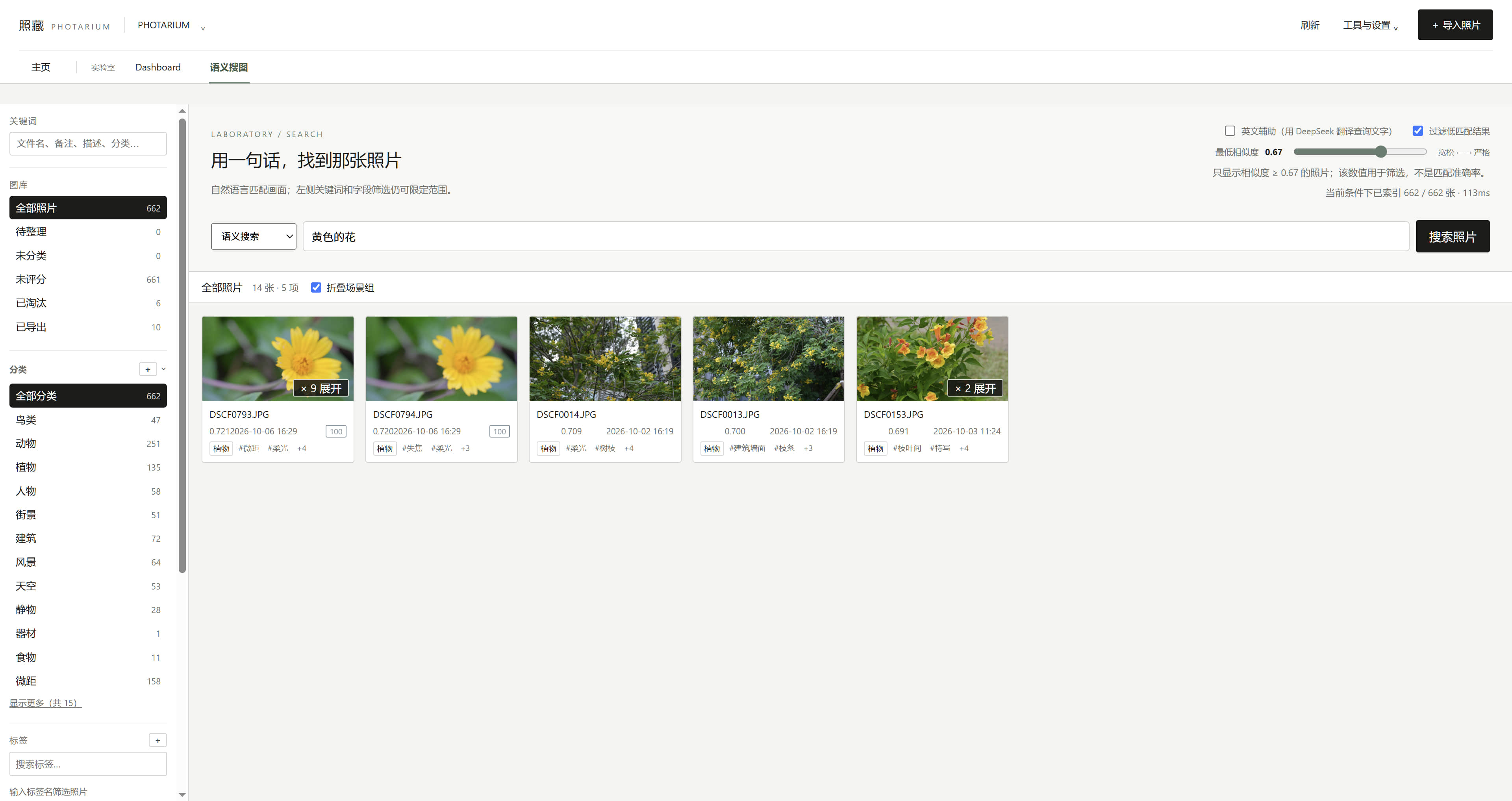Click the 照藏 PHOTARIUM logo
The height and width of the screenshot is (801, 1512).
point(64,25)
